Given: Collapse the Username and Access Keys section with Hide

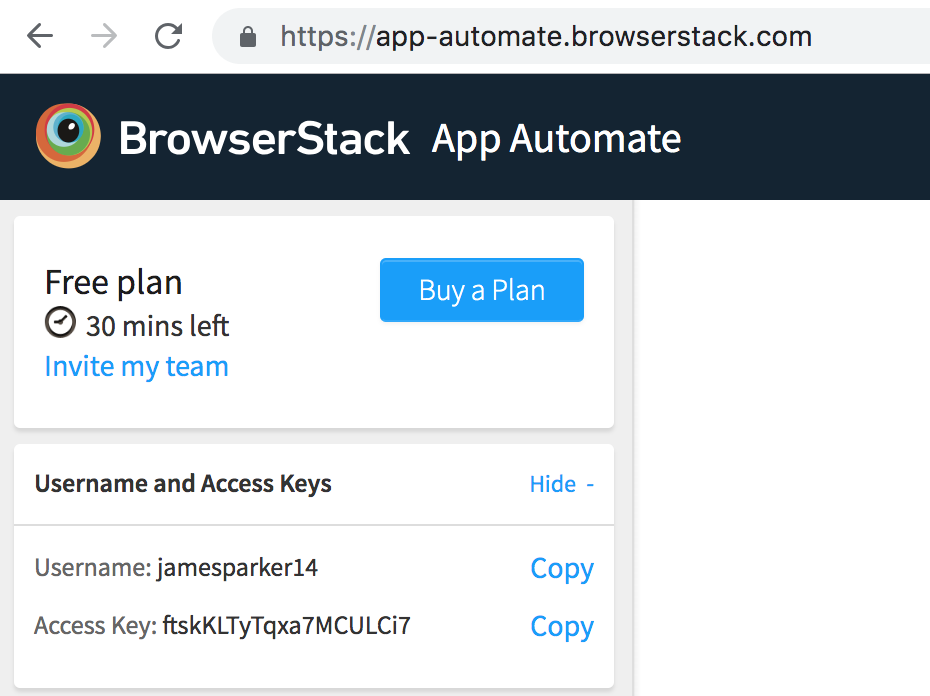Looking at the screenshot, I should click(562, 484).
